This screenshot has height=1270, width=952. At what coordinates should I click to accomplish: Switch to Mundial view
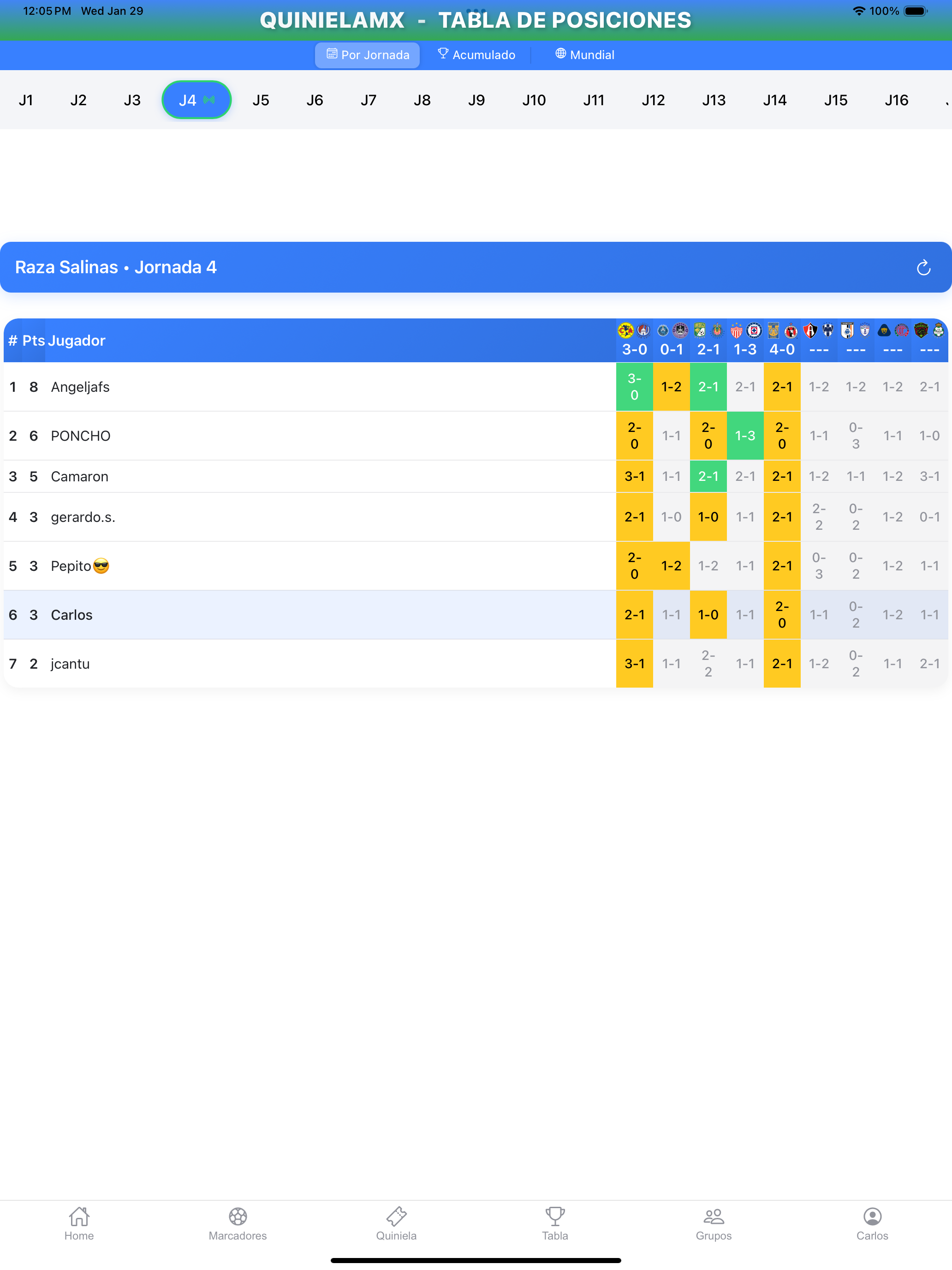(584, 55)
